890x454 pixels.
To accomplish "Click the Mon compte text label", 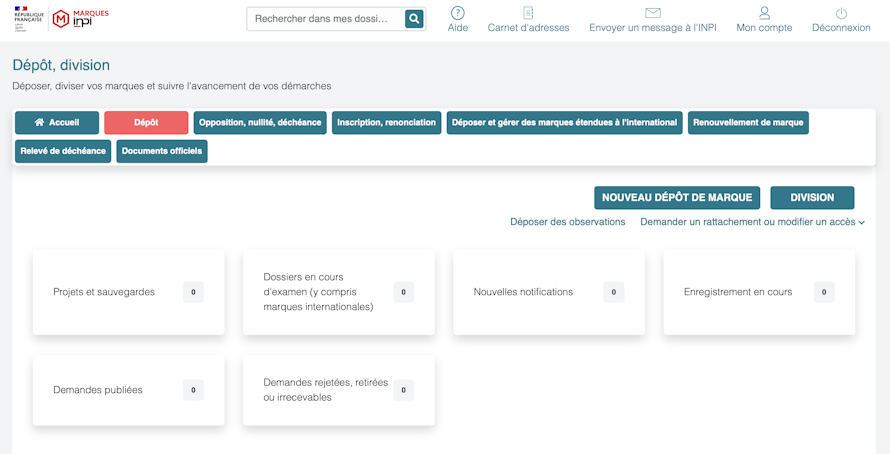I will pyautogui.click(x=765, y=27).
